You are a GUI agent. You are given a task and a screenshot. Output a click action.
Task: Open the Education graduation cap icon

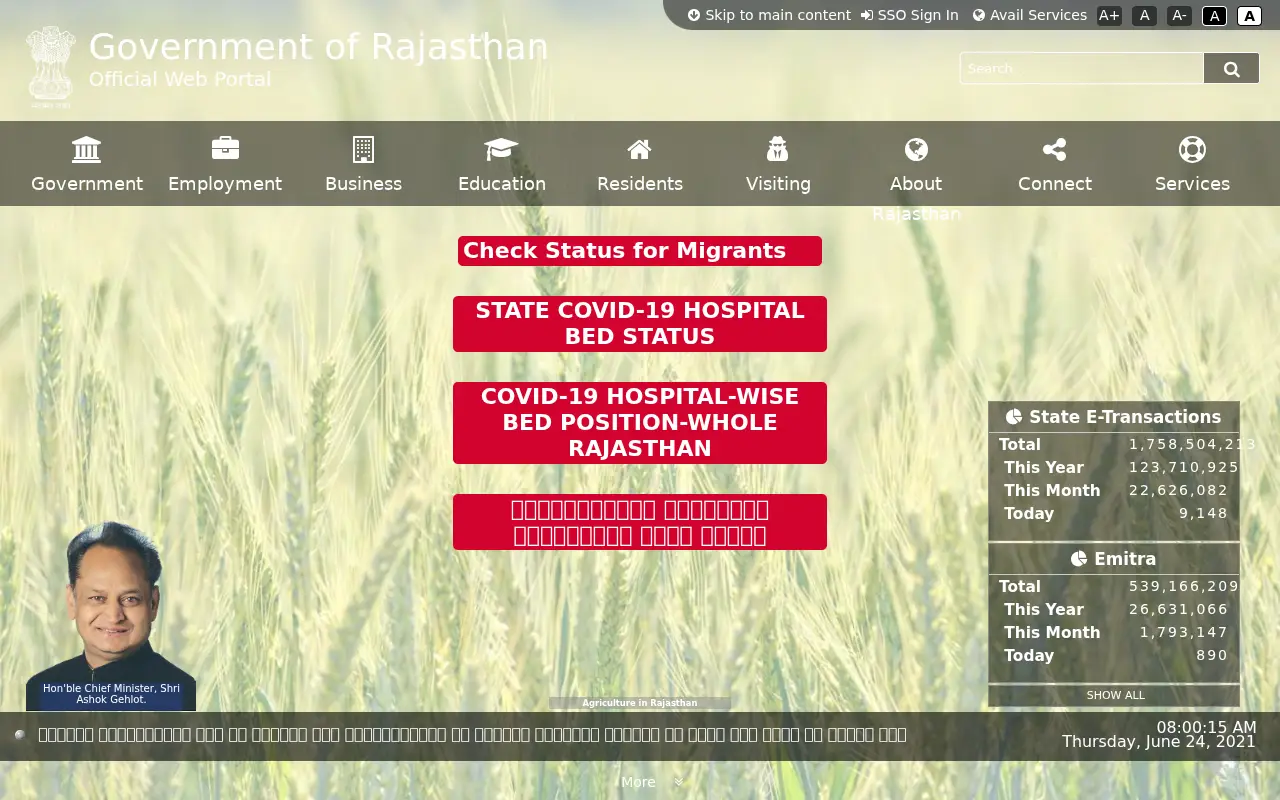501,149
